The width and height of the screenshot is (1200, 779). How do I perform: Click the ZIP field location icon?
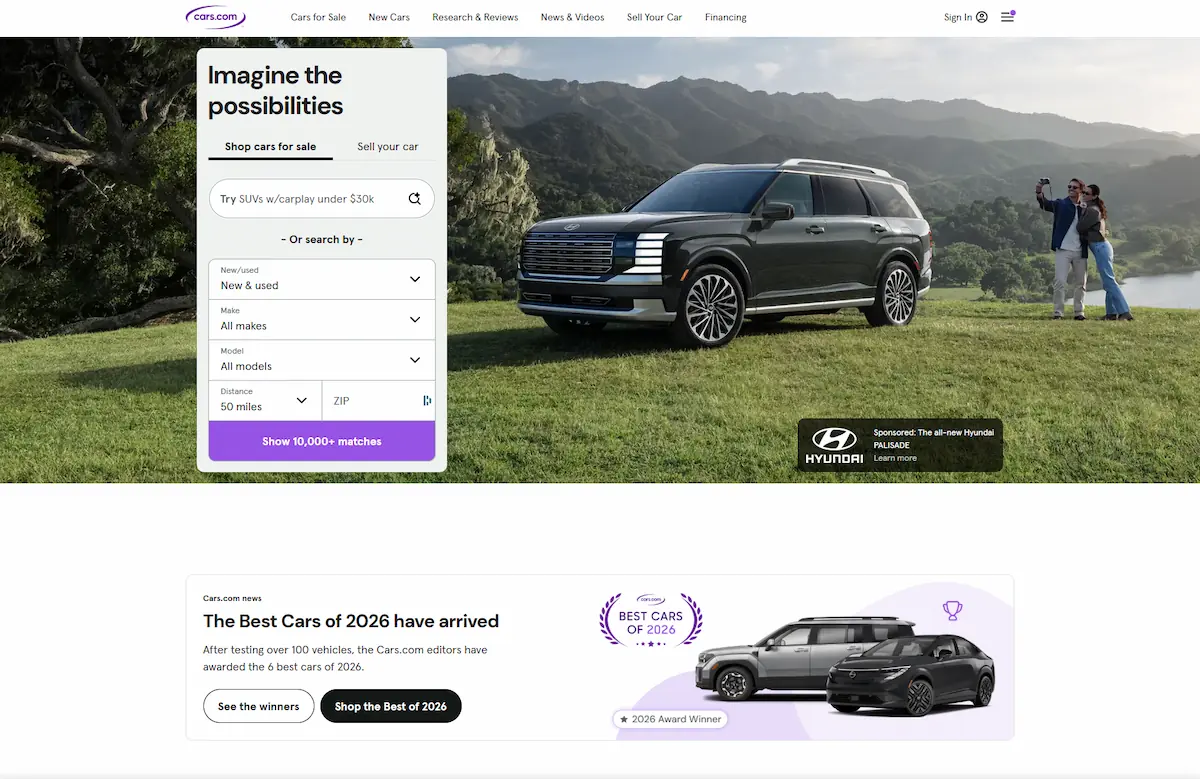pos(427,401)
